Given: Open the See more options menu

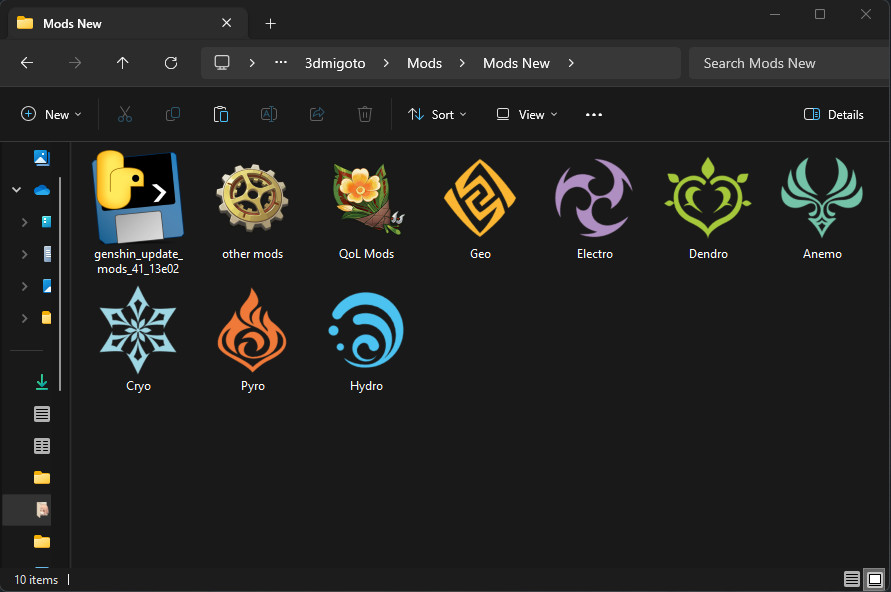Looking at the screenshot, I should [x=593, y=114].
